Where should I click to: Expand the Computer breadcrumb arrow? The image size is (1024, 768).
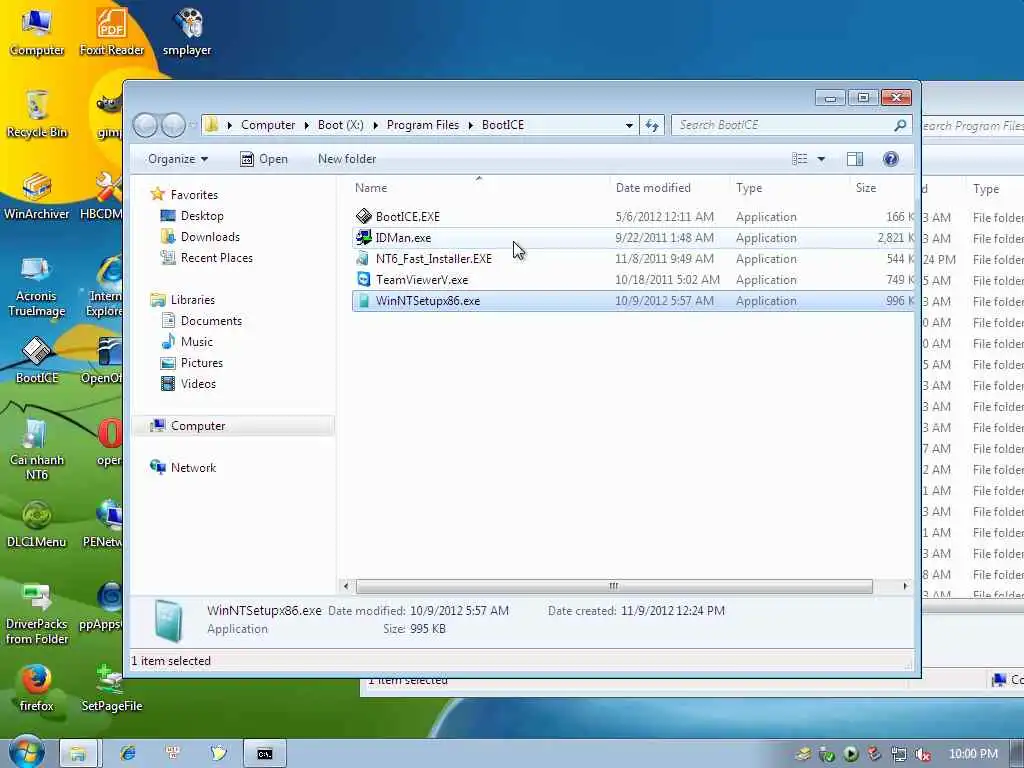[306, 125]
